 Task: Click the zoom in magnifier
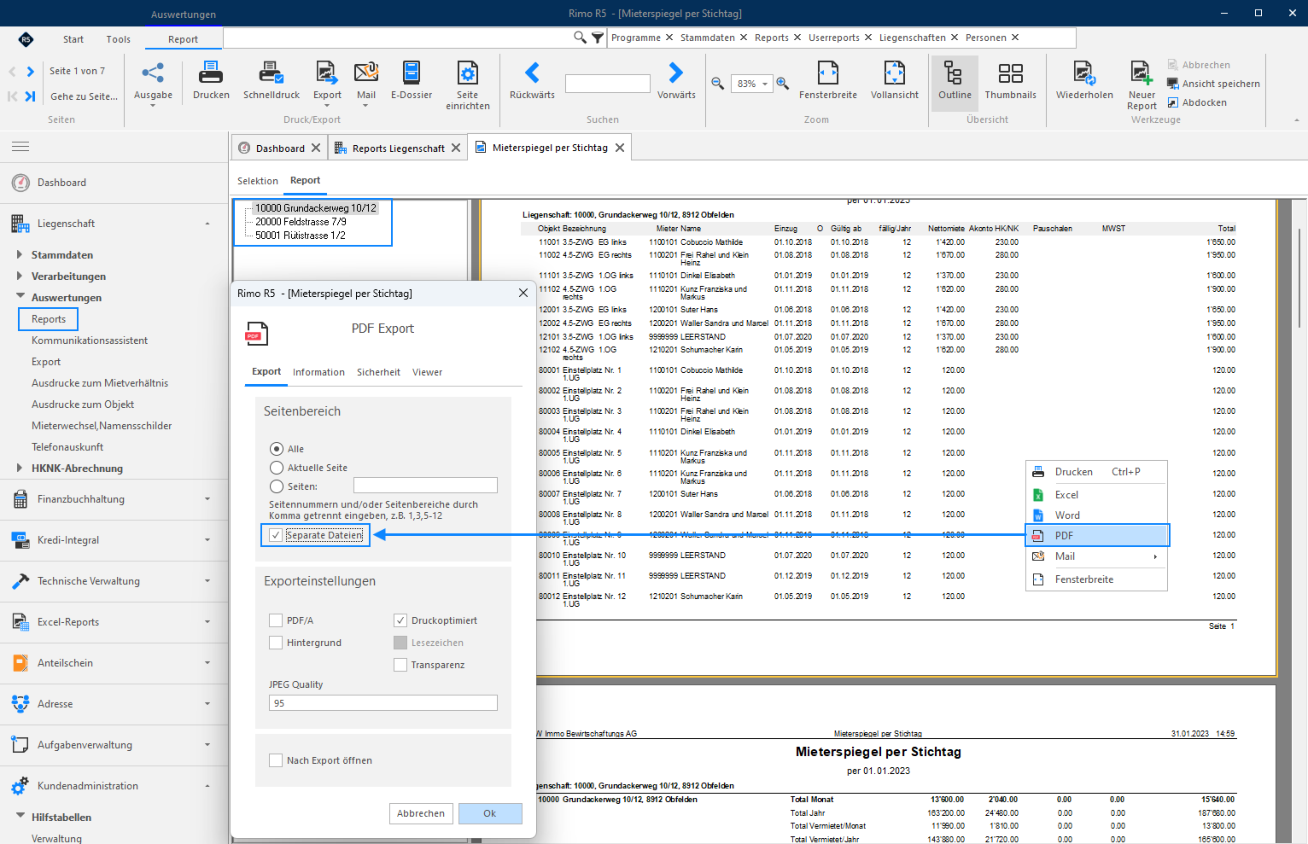782,84
